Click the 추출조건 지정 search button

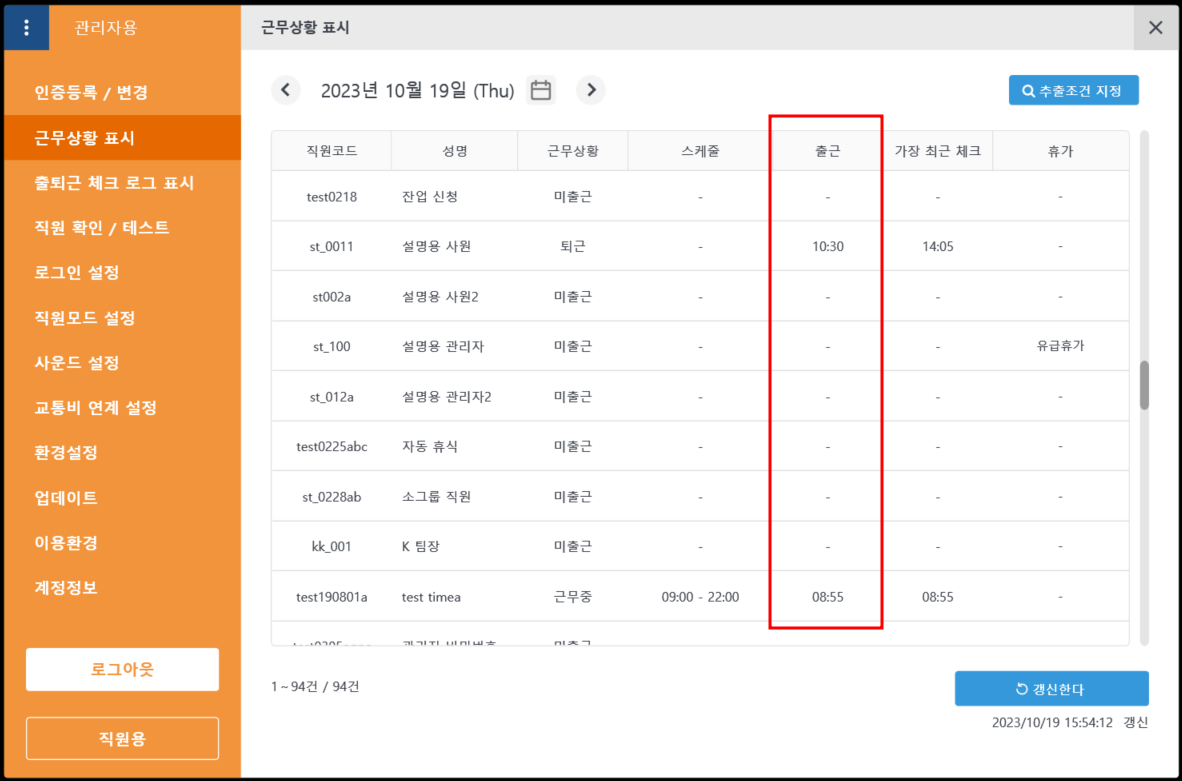click(1073, 90)
